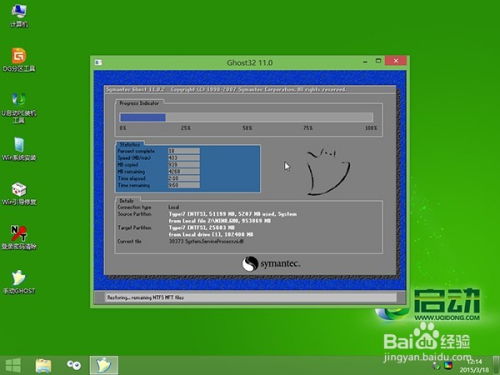Launch the DG partition tool icon
500x375 pixels.
click(x=19, y=60)
